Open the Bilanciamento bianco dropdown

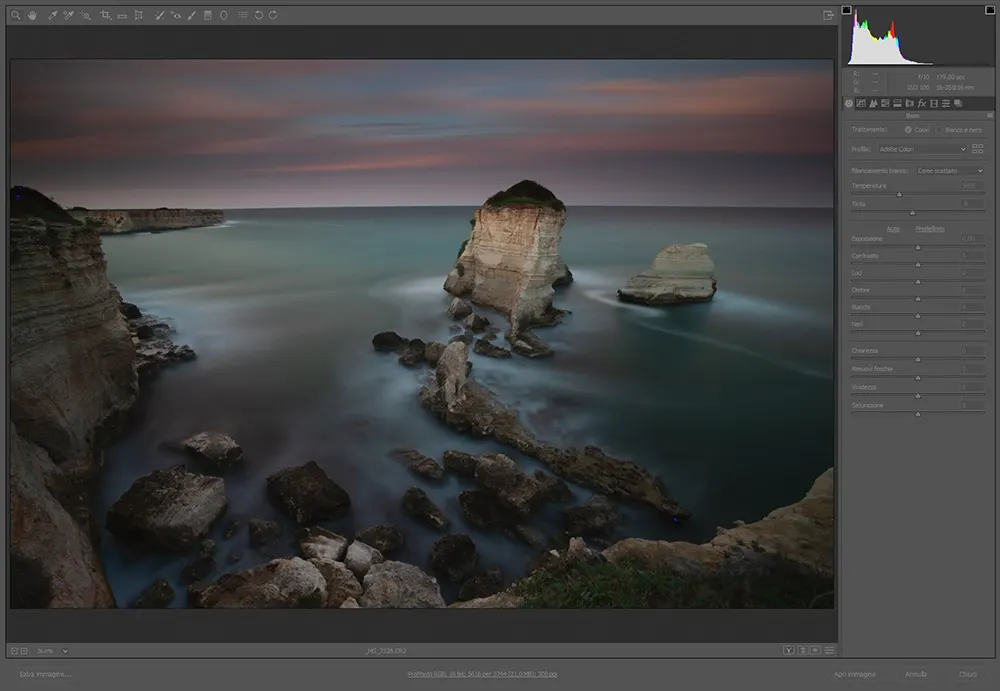pyautogui.click(x=950, y=171)
